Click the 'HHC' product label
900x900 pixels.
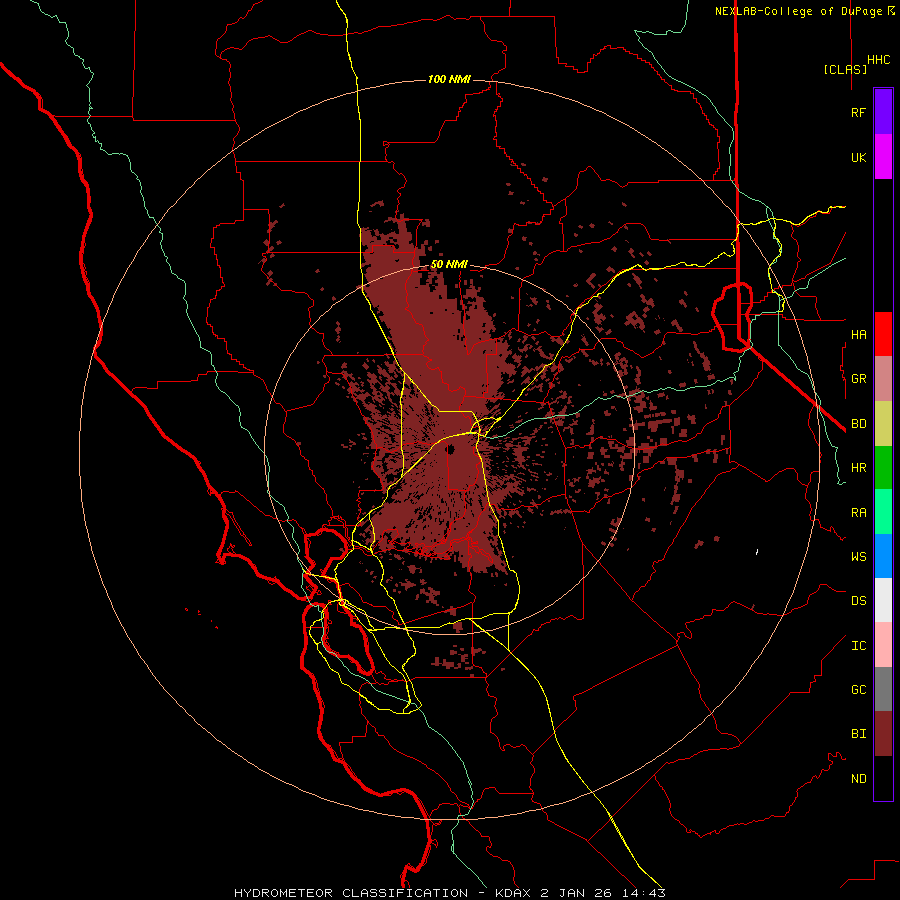coord(878,60)
